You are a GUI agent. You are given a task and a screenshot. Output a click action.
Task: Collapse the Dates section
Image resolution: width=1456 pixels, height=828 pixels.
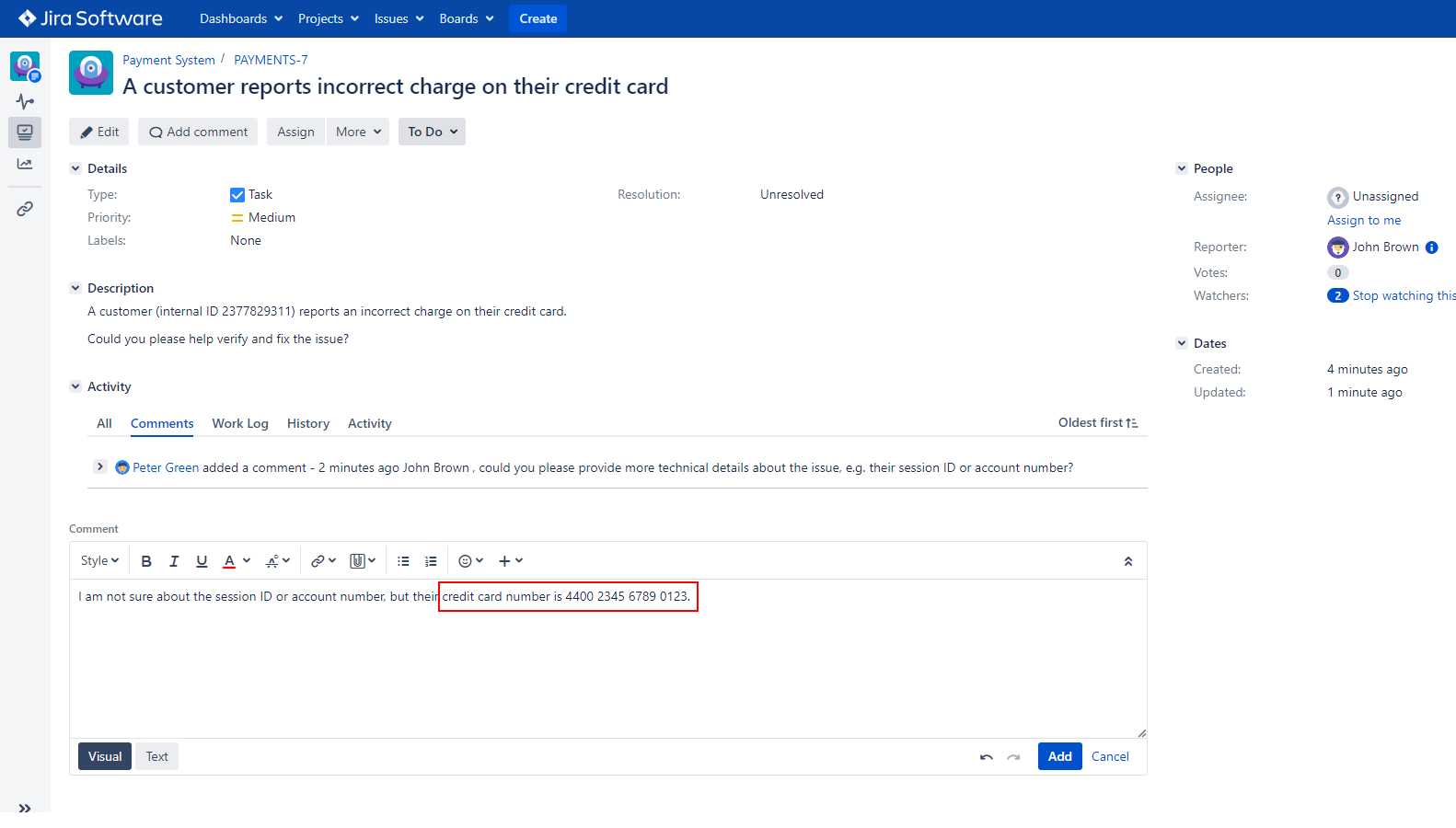[1182, 343]
